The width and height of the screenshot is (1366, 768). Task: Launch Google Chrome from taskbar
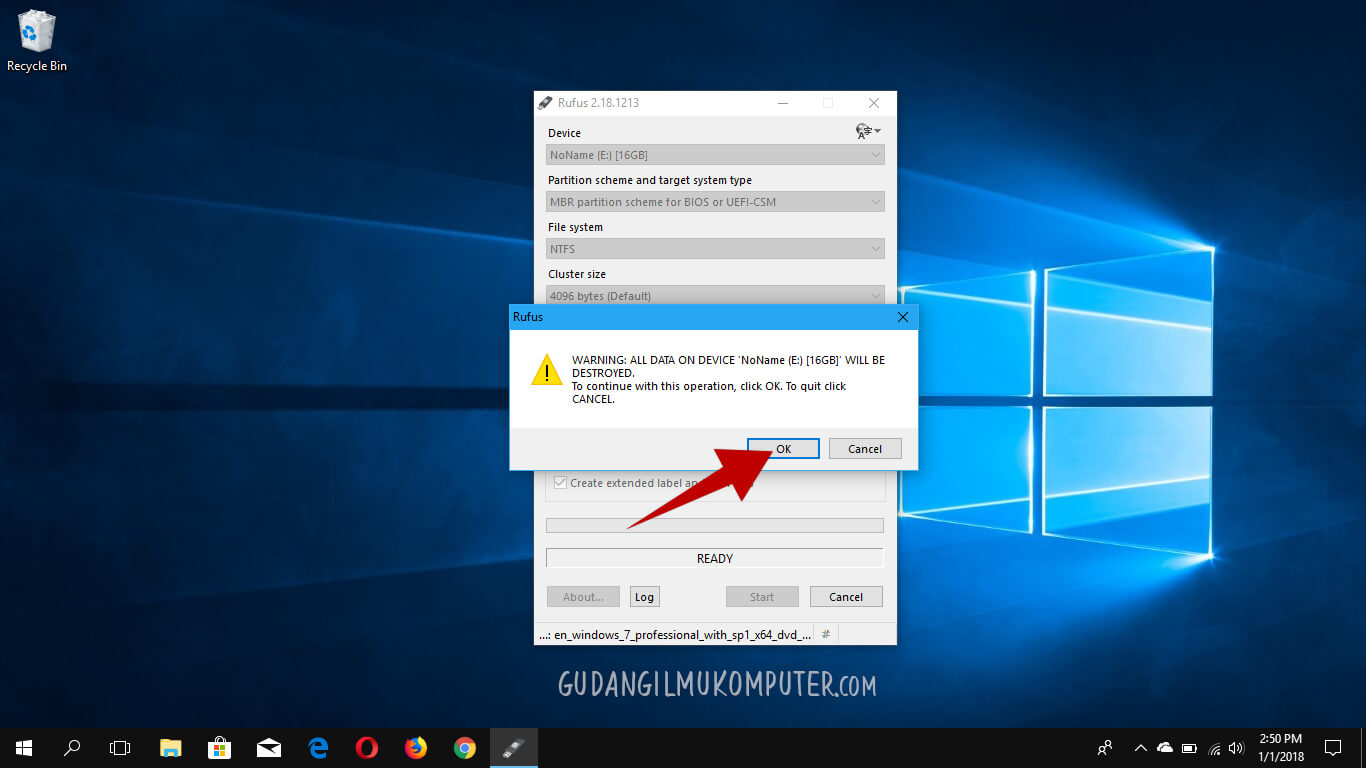pos(465,747)
